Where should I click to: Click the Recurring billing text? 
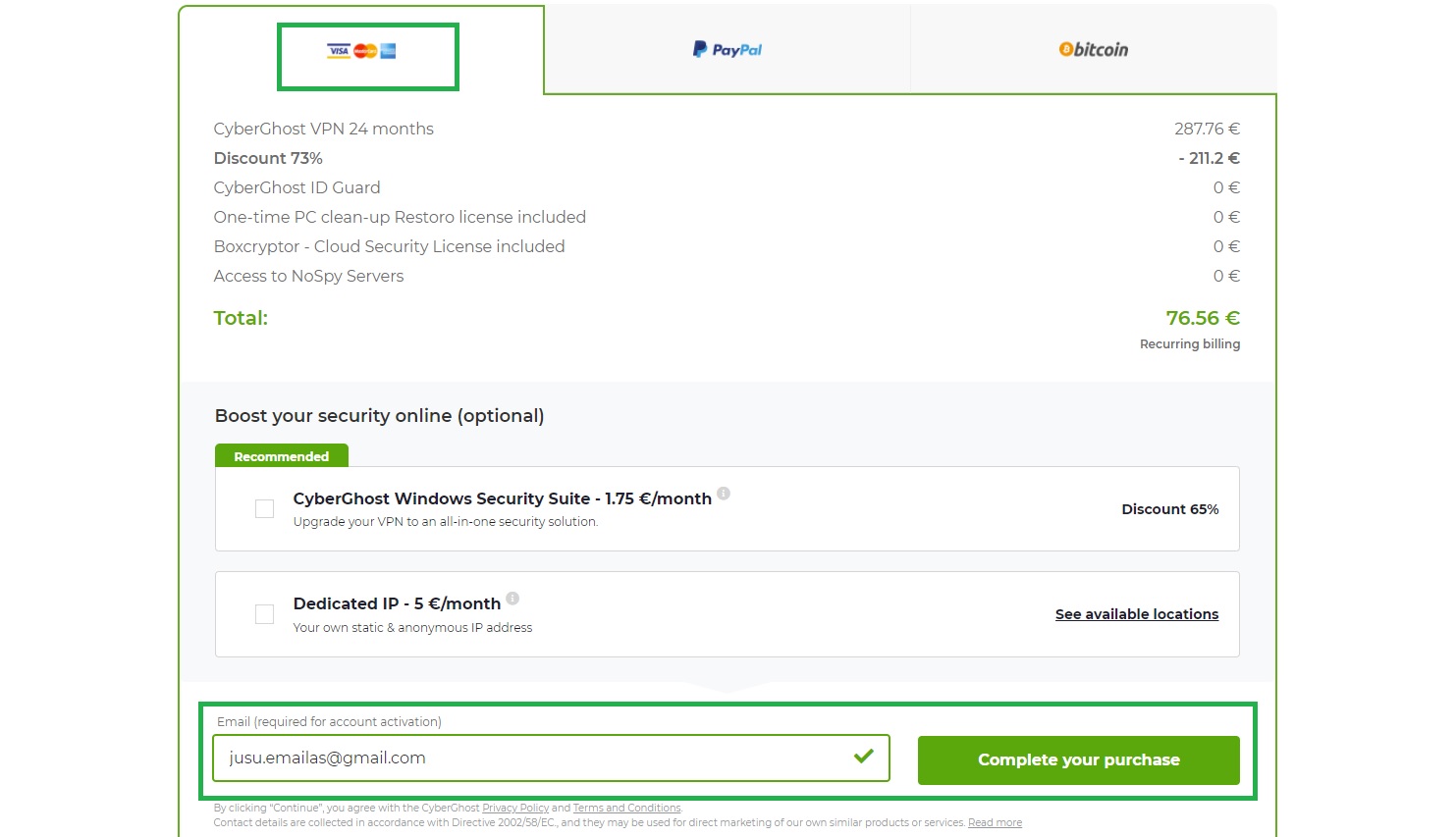click(1190, 344)
